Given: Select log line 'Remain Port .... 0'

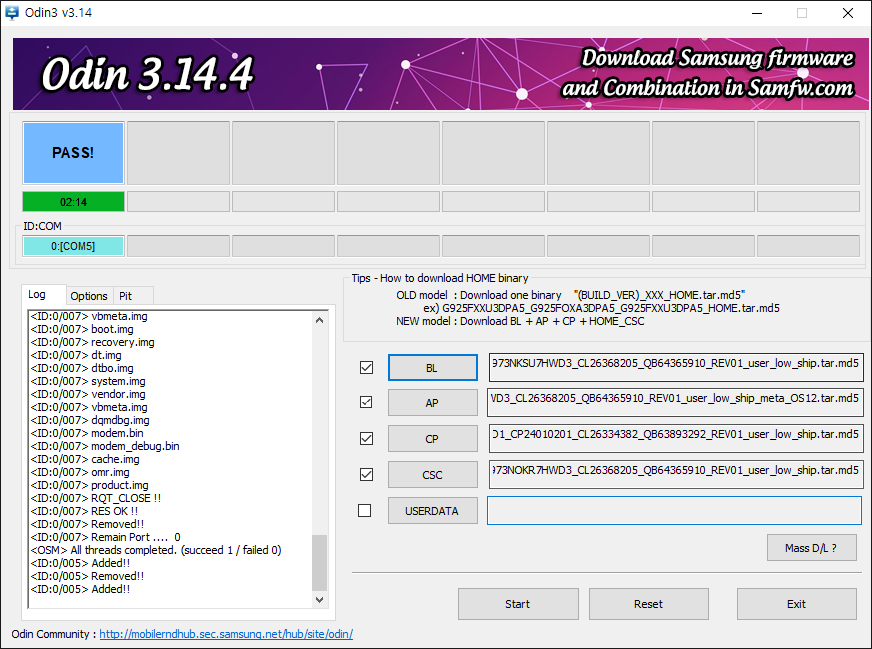Looking at the screenshot, I should (105, 537).
